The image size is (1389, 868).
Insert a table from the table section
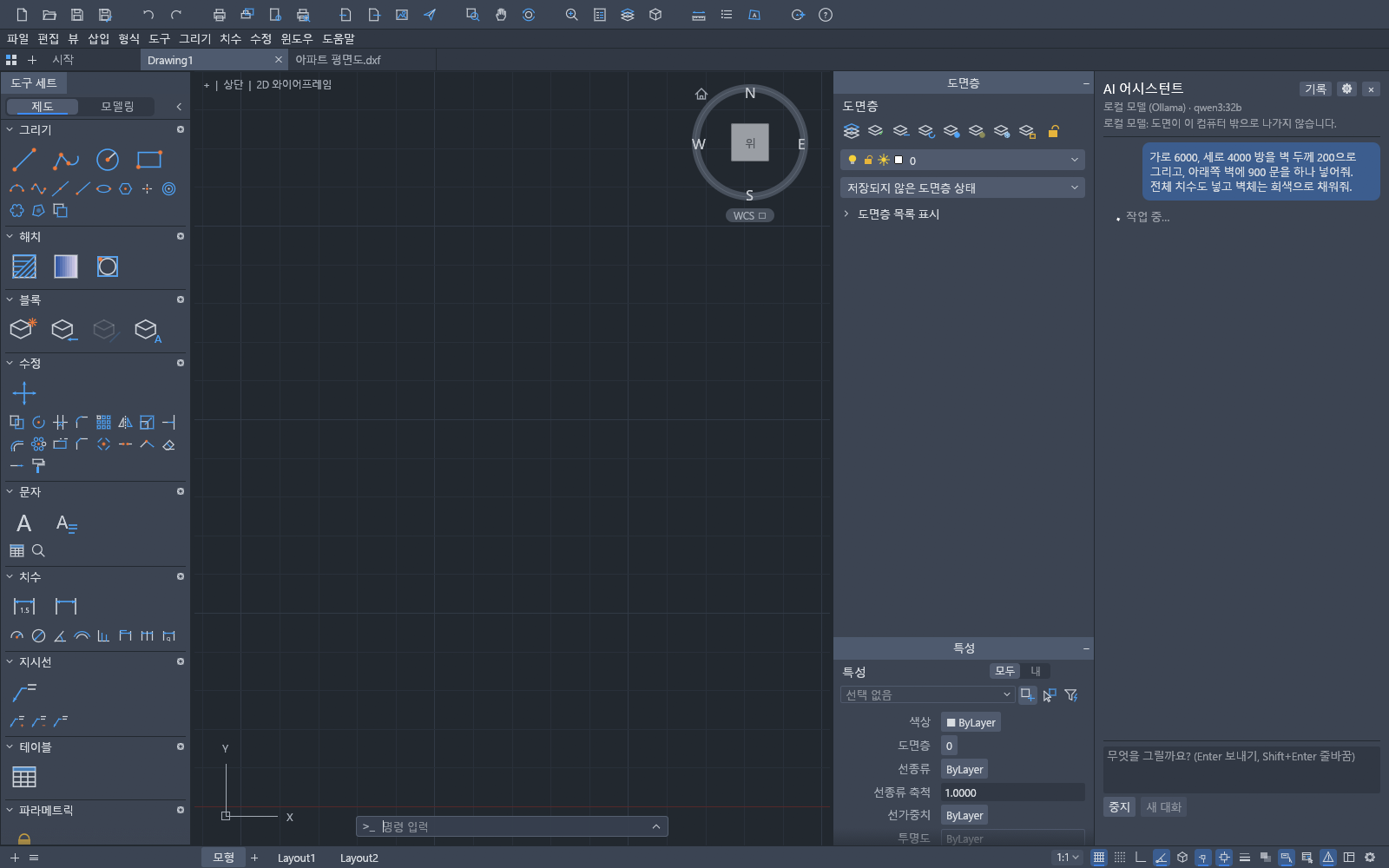coord(24,778)
